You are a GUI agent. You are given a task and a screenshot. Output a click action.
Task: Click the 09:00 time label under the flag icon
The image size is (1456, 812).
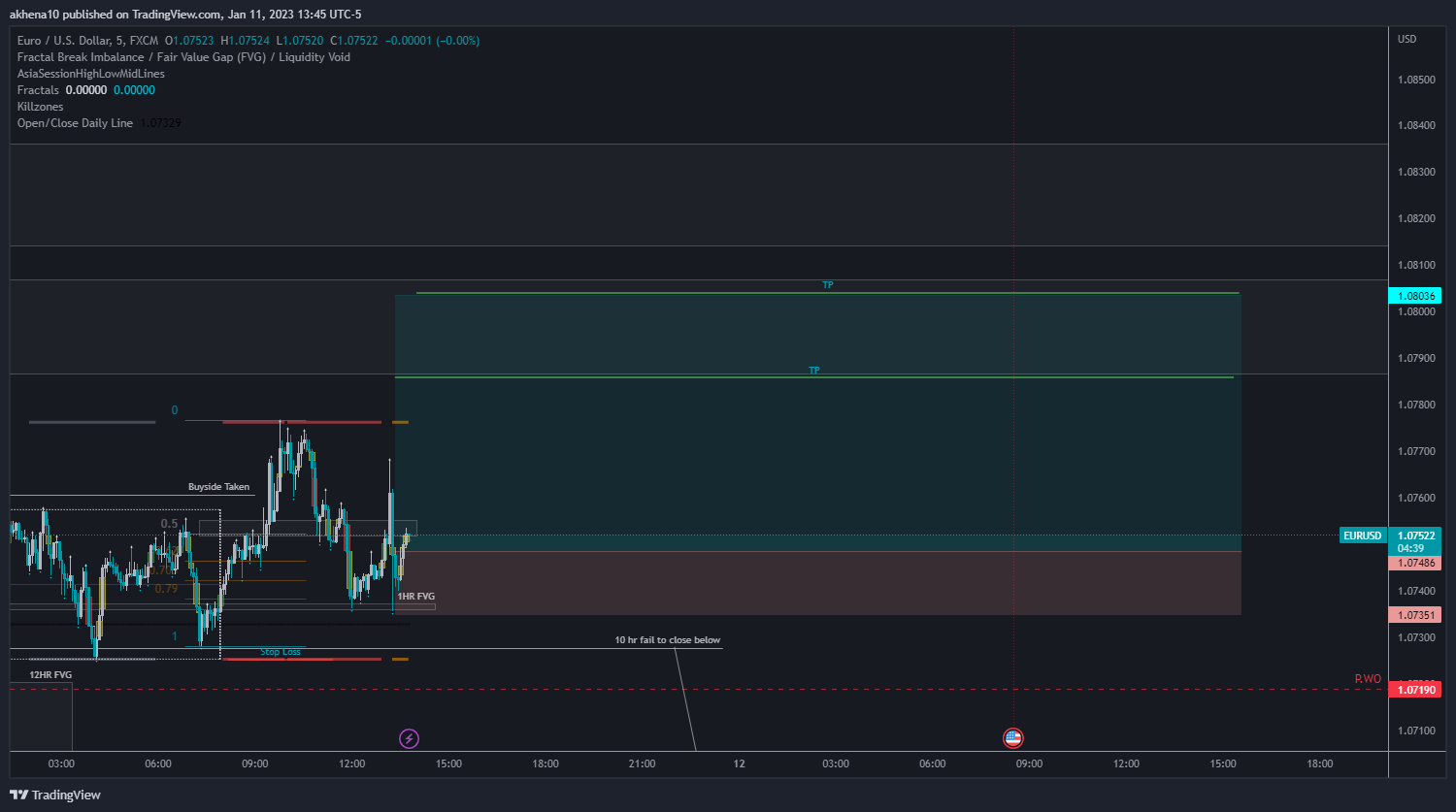pos(1029,764)
